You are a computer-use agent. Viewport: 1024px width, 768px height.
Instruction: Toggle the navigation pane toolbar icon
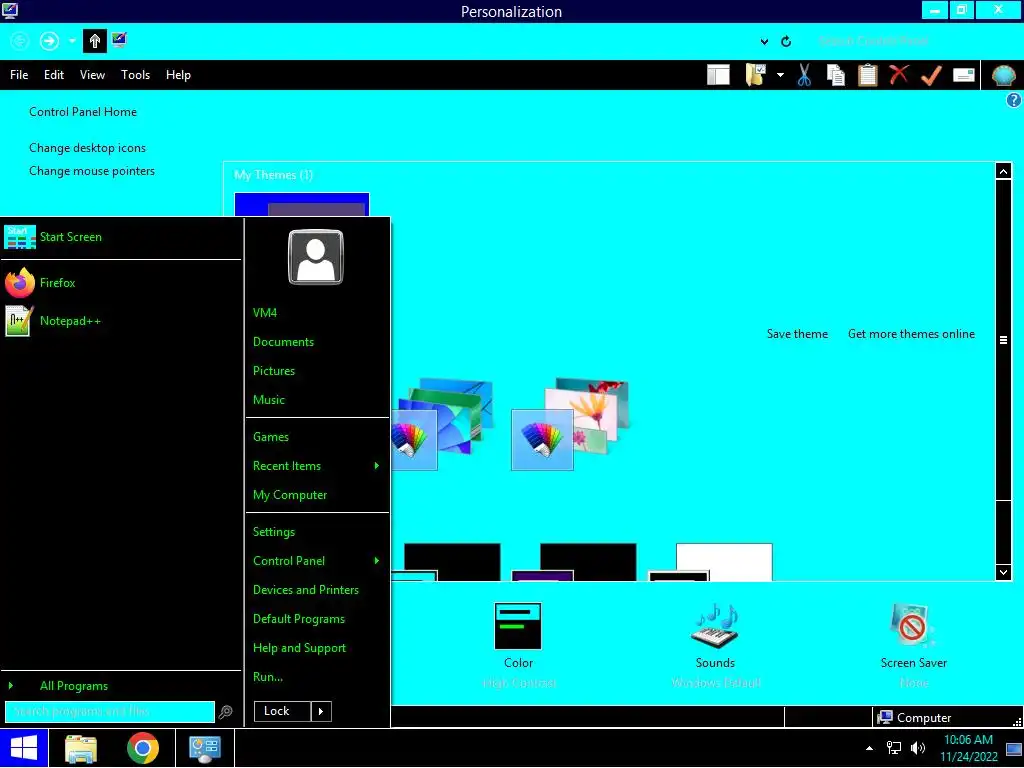coord(718,75)
